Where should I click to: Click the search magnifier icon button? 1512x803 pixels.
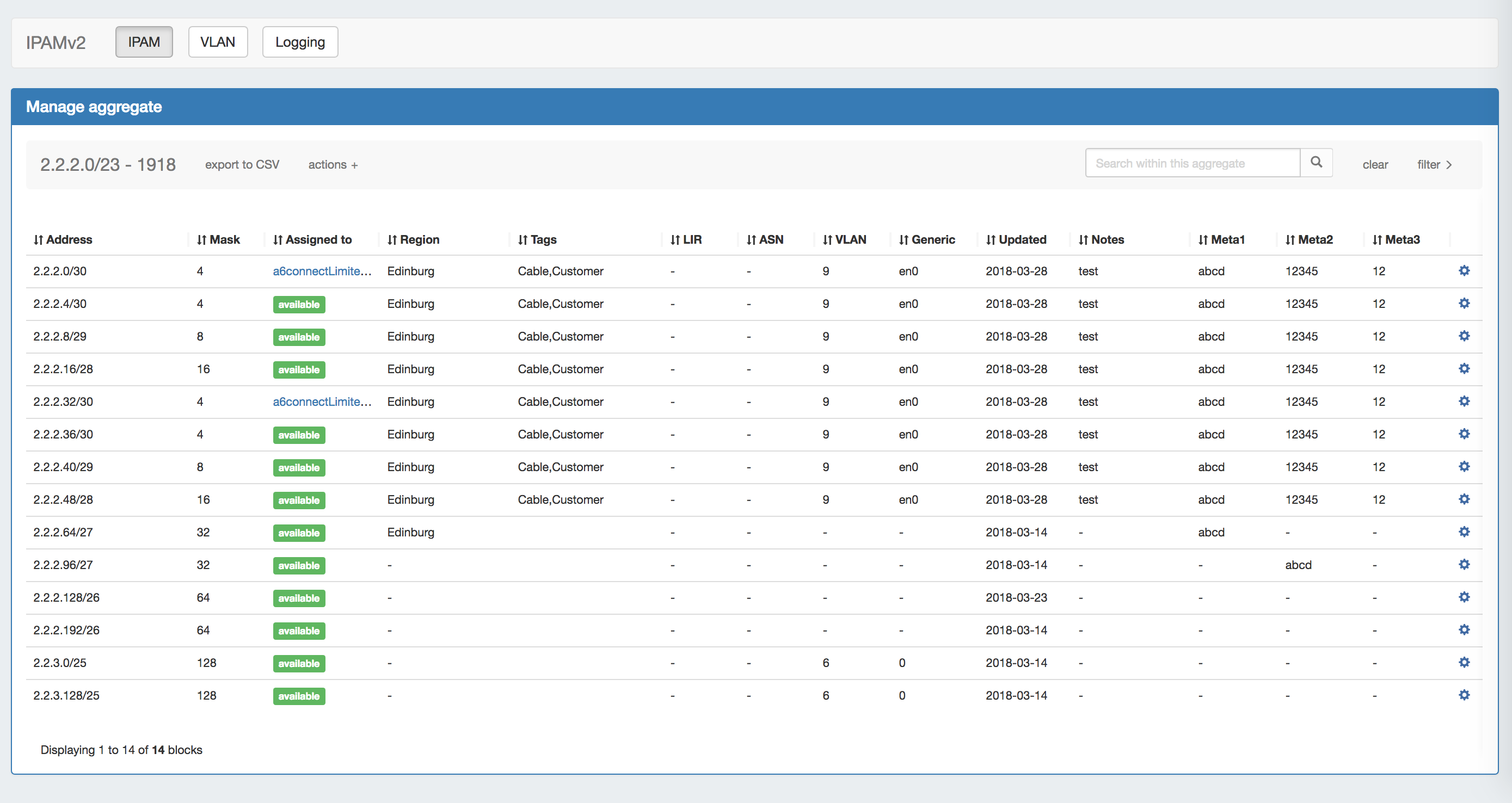point(1316,163)
